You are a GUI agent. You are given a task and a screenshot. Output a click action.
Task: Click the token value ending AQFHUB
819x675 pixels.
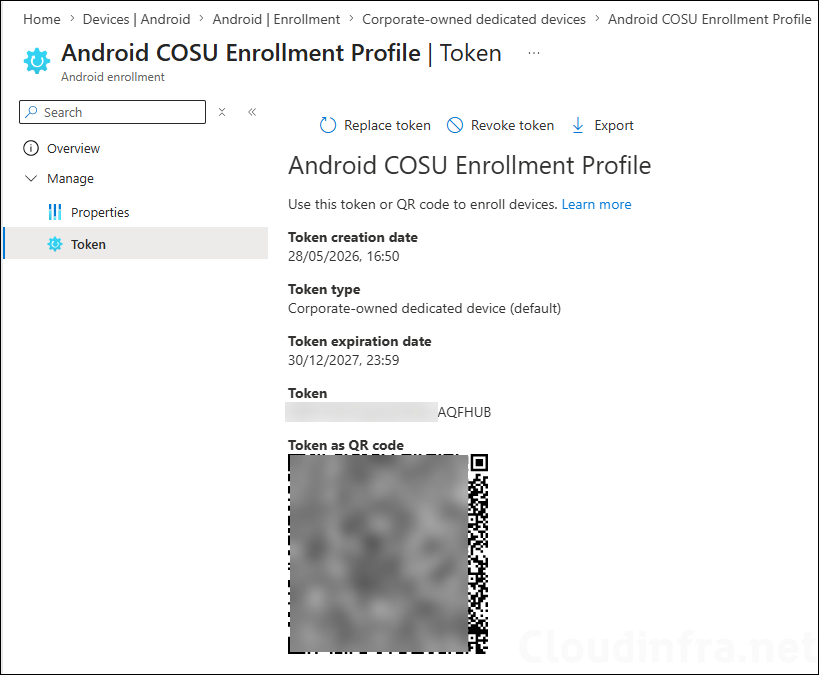[388, 412]
